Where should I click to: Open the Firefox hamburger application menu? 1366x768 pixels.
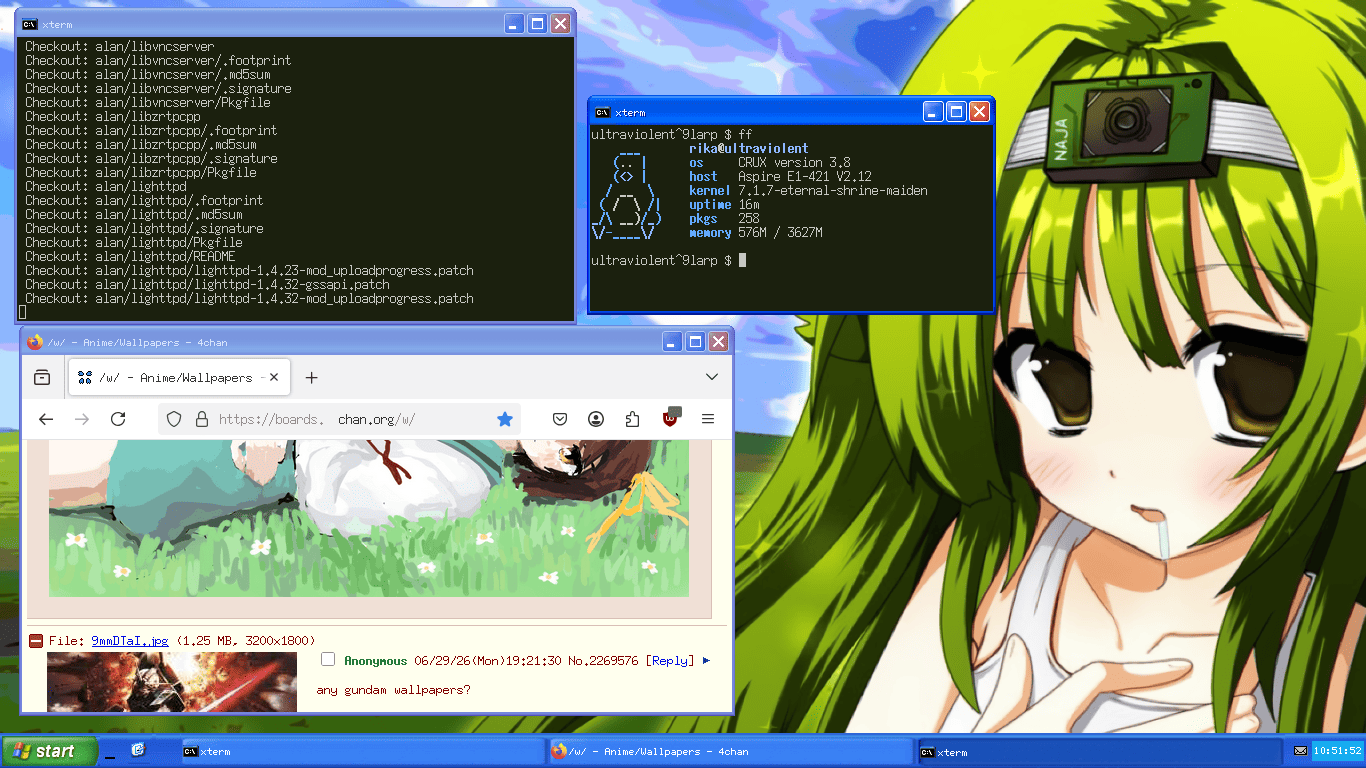point(708,419)
